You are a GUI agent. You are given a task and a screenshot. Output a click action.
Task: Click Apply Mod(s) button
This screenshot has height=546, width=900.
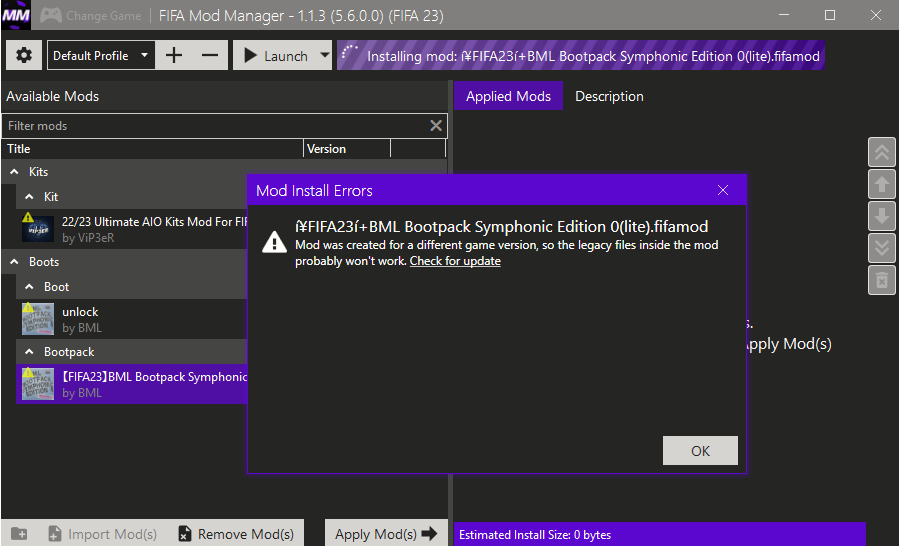click(x=386, y=534)
